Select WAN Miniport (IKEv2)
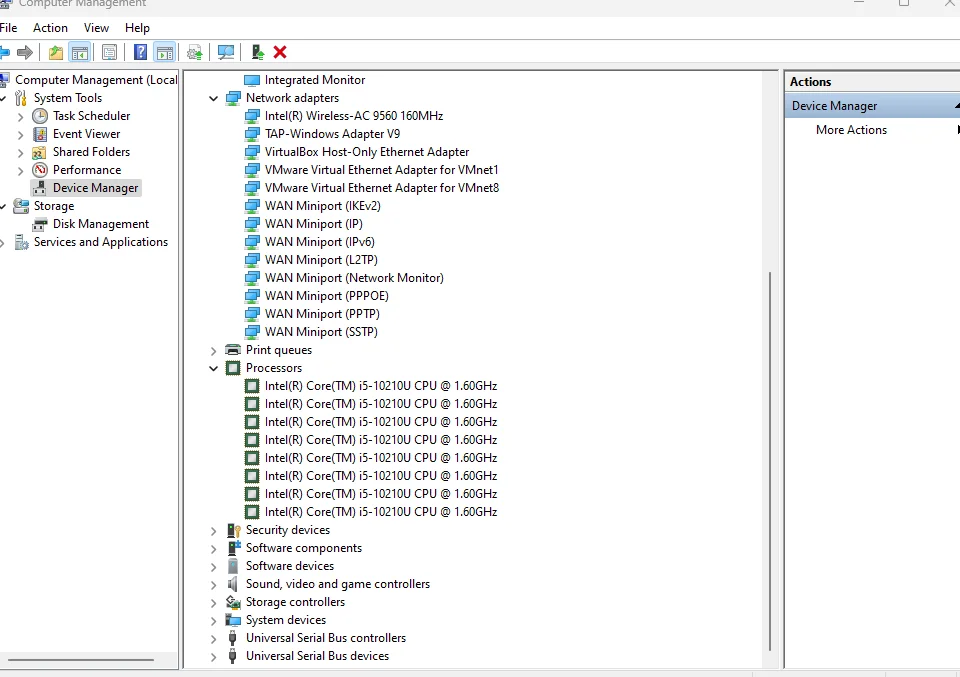Viewport: 960px width, 677px height. 323,206
